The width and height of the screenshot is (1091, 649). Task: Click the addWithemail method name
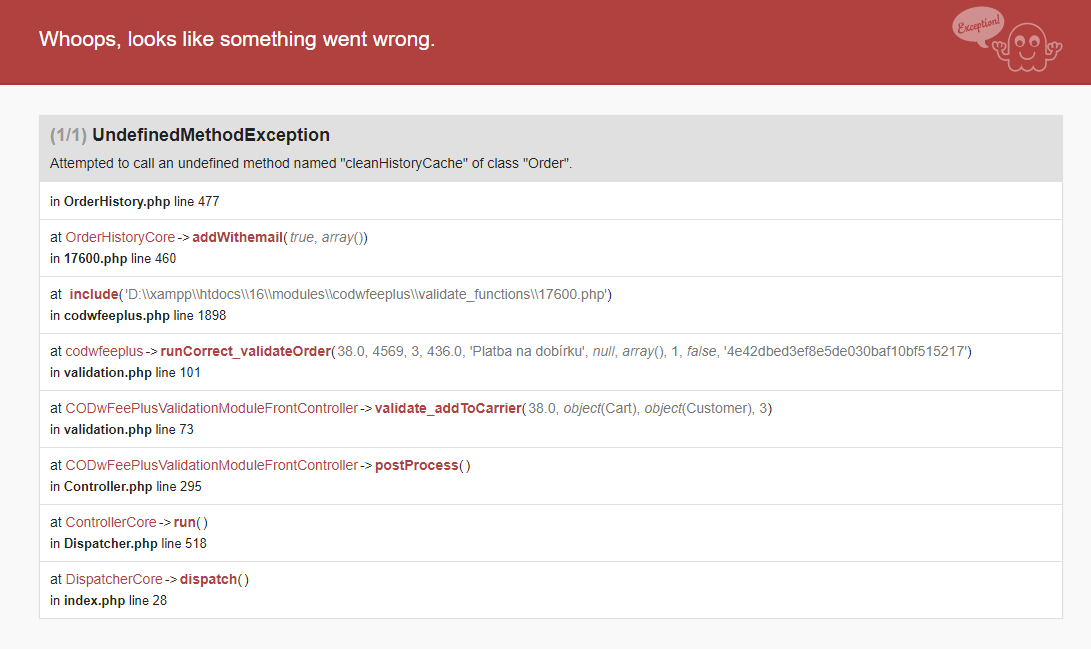236,237
